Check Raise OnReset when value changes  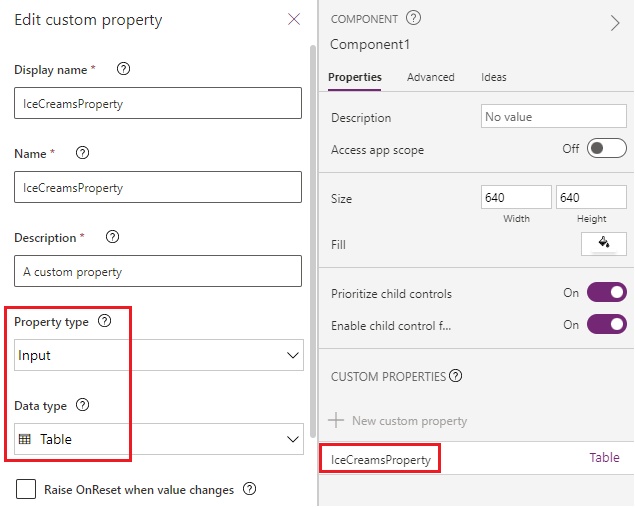pyautogui.click(x=26, y=489)
